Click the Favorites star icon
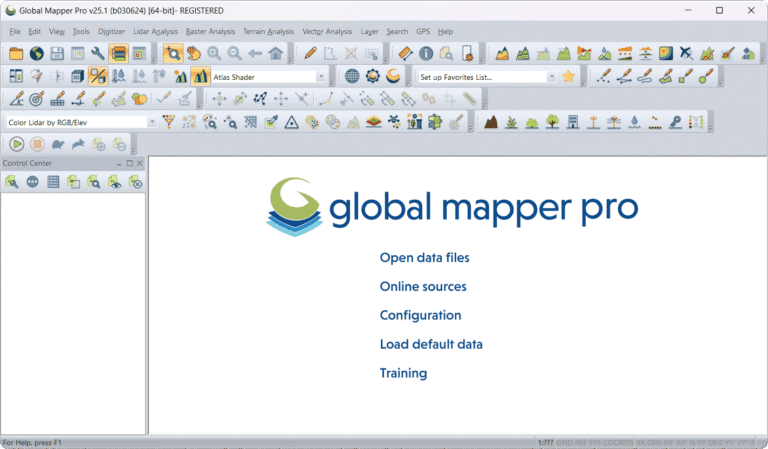This screenshot has width=768, height=449. tap(568, 76)
